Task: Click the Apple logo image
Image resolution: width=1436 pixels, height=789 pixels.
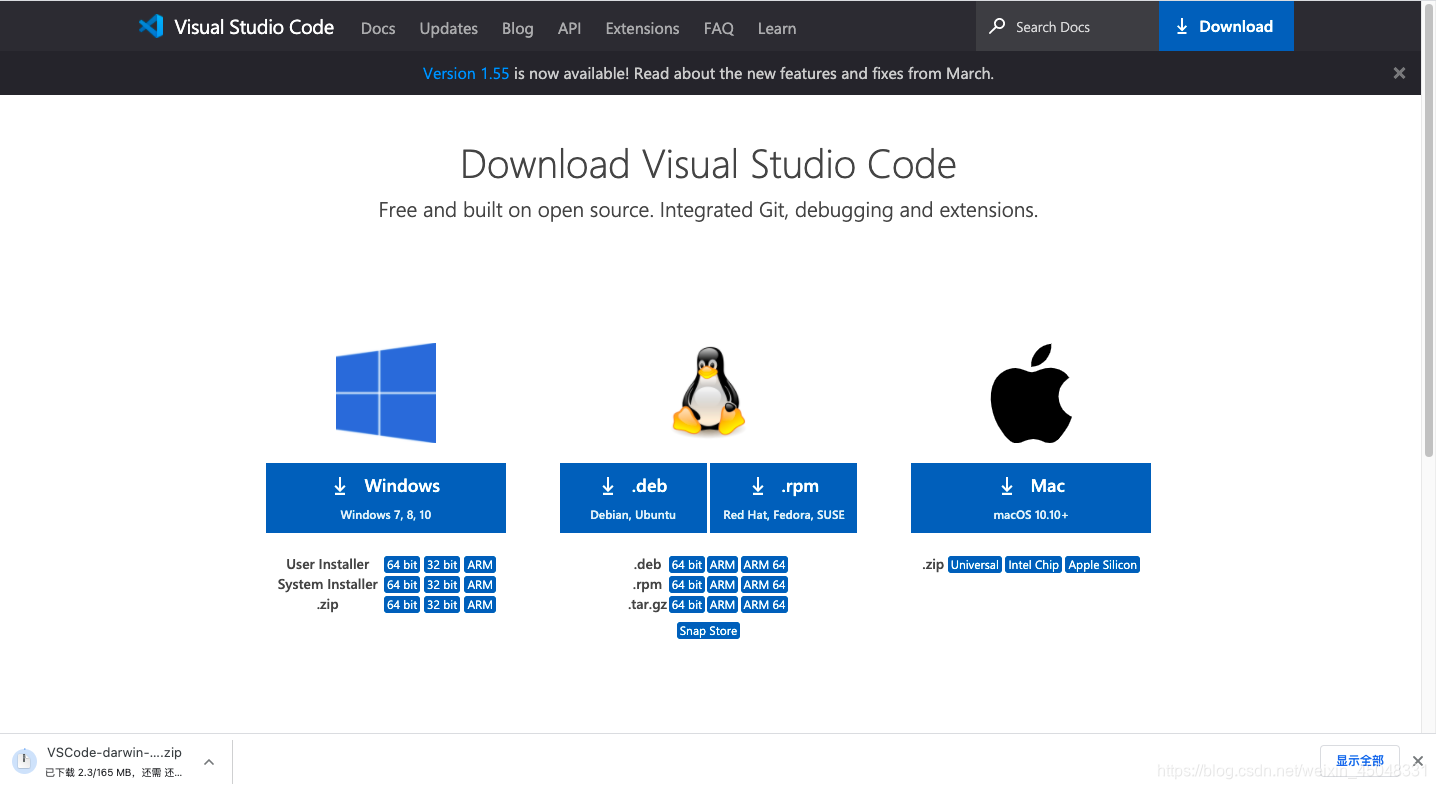Action: [x=1031, y=394]
